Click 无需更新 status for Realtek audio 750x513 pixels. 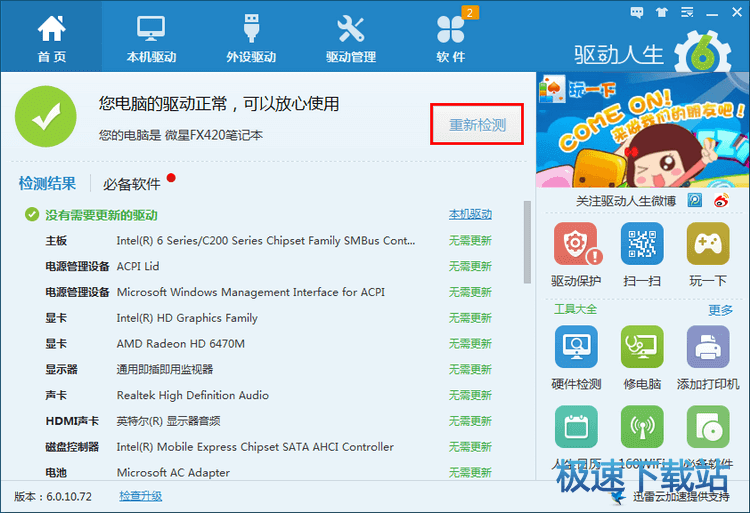(x=470, y=395)
